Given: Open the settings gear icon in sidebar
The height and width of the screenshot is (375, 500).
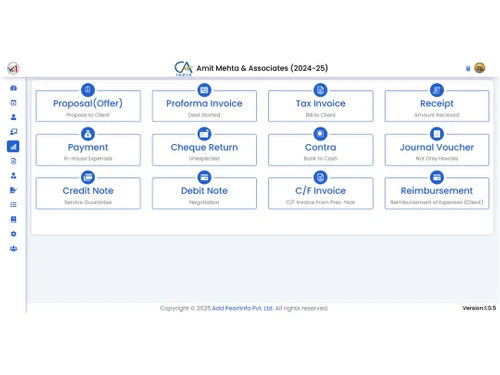Looking at the screenshot, I should (x=13, y=234).
